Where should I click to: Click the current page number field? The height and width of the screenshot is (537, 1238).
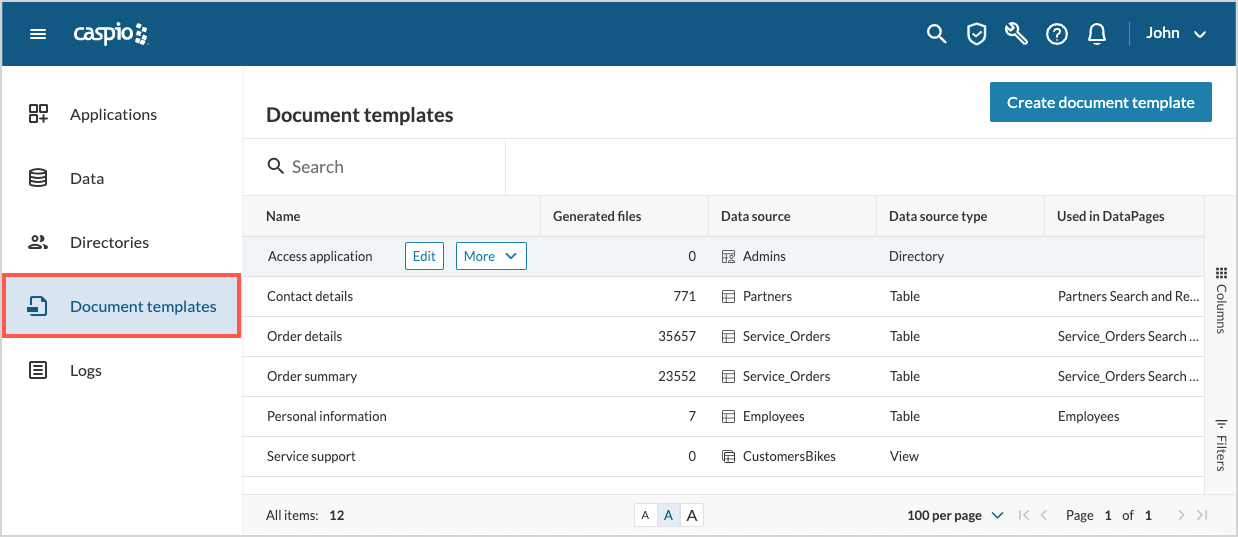1108,515
